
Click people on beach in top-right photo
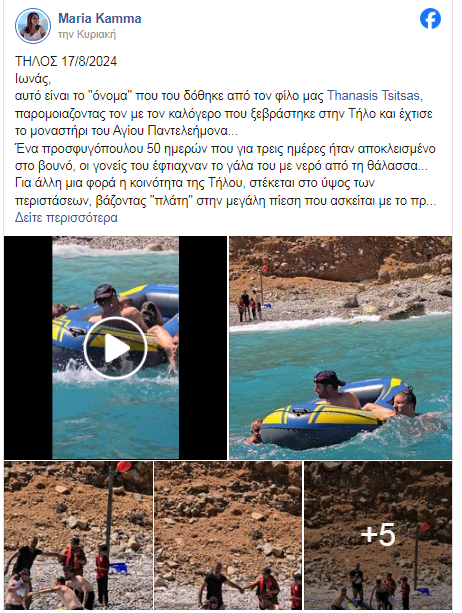pyautogui.click(x=249, y=305)
